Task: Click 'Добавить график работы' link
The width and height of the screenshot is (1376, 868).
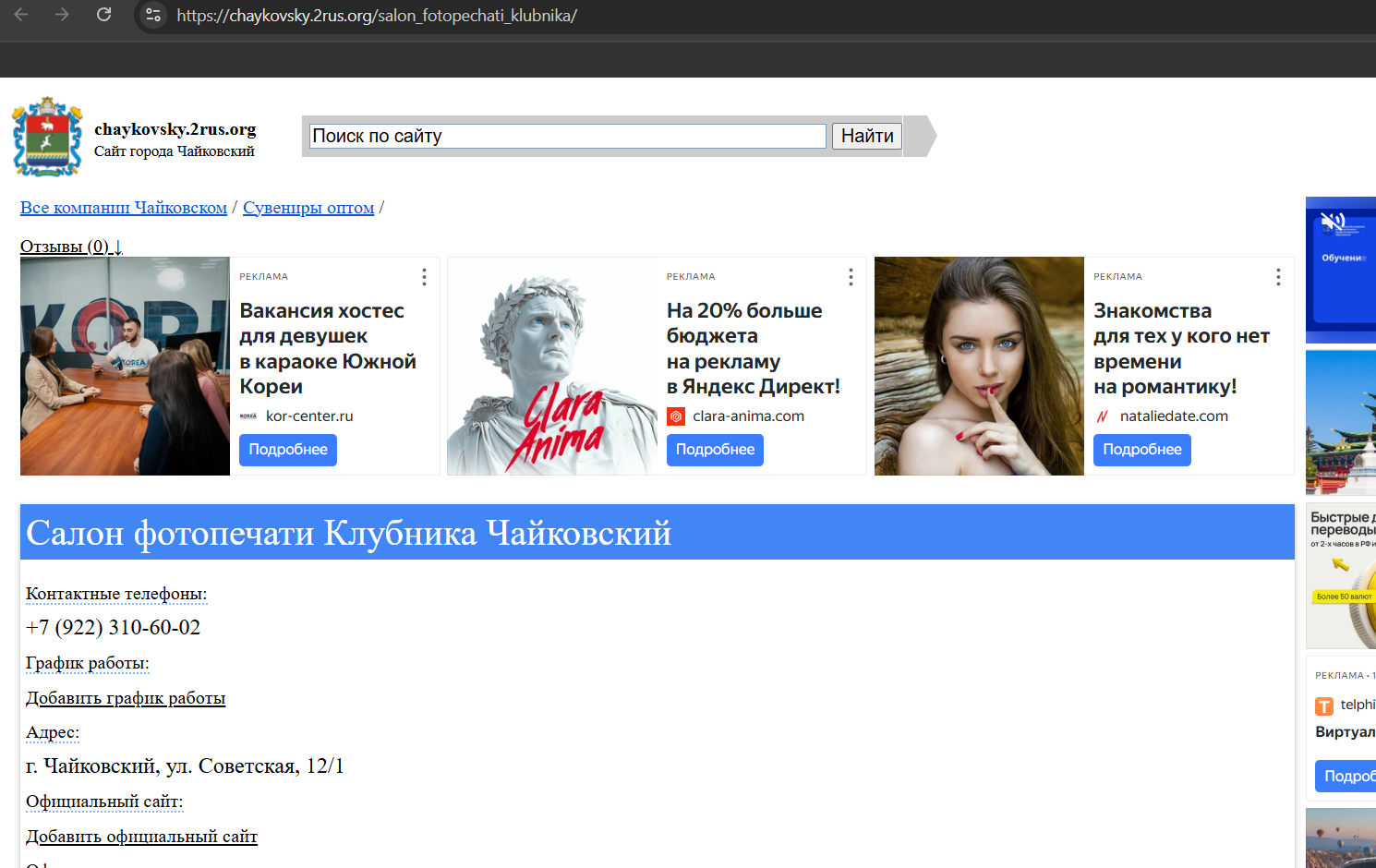Action: tap(126, 698)
